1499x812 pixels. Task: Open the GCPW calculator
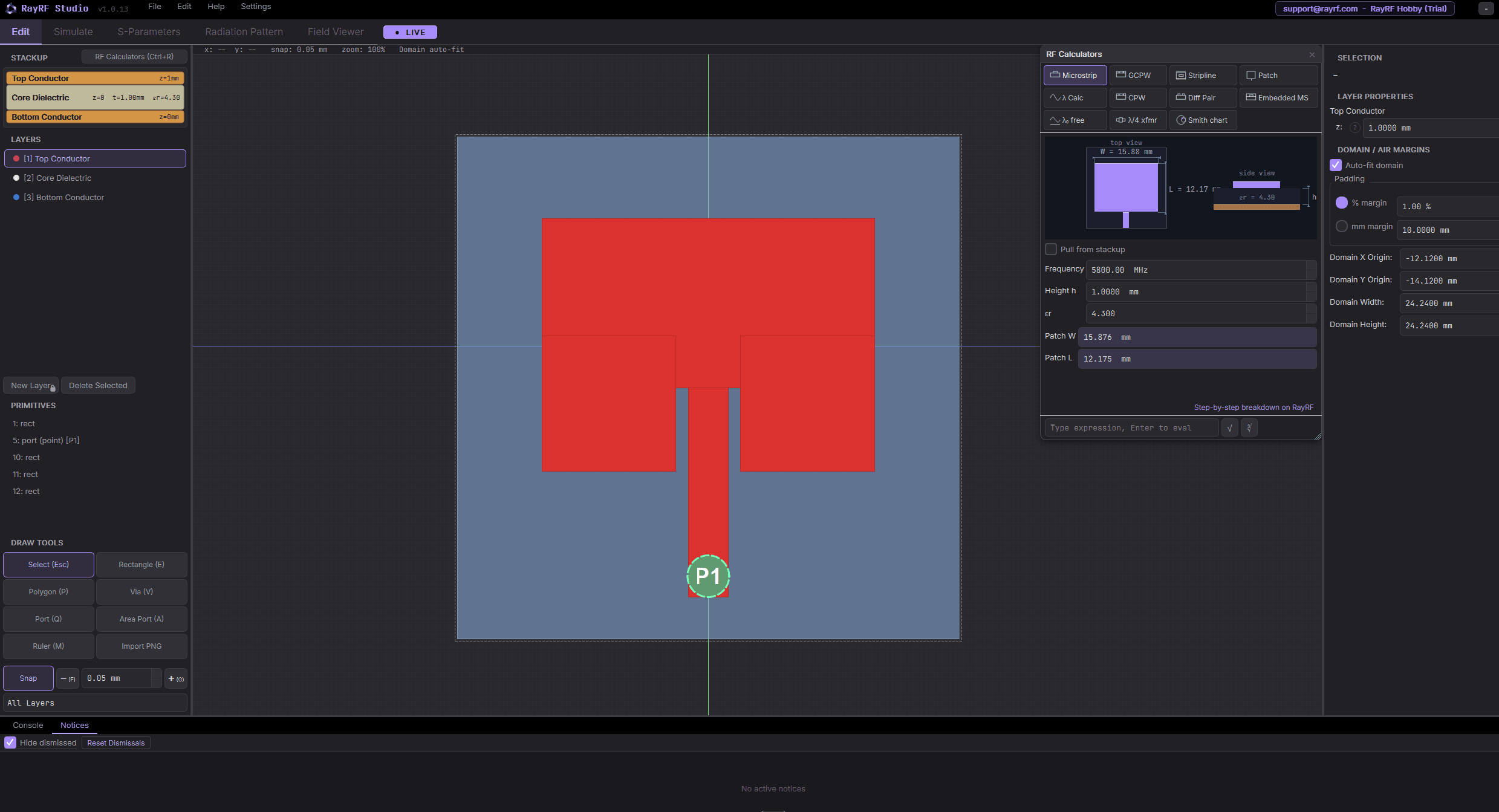pyautogui.click(x=1137, y=76)
